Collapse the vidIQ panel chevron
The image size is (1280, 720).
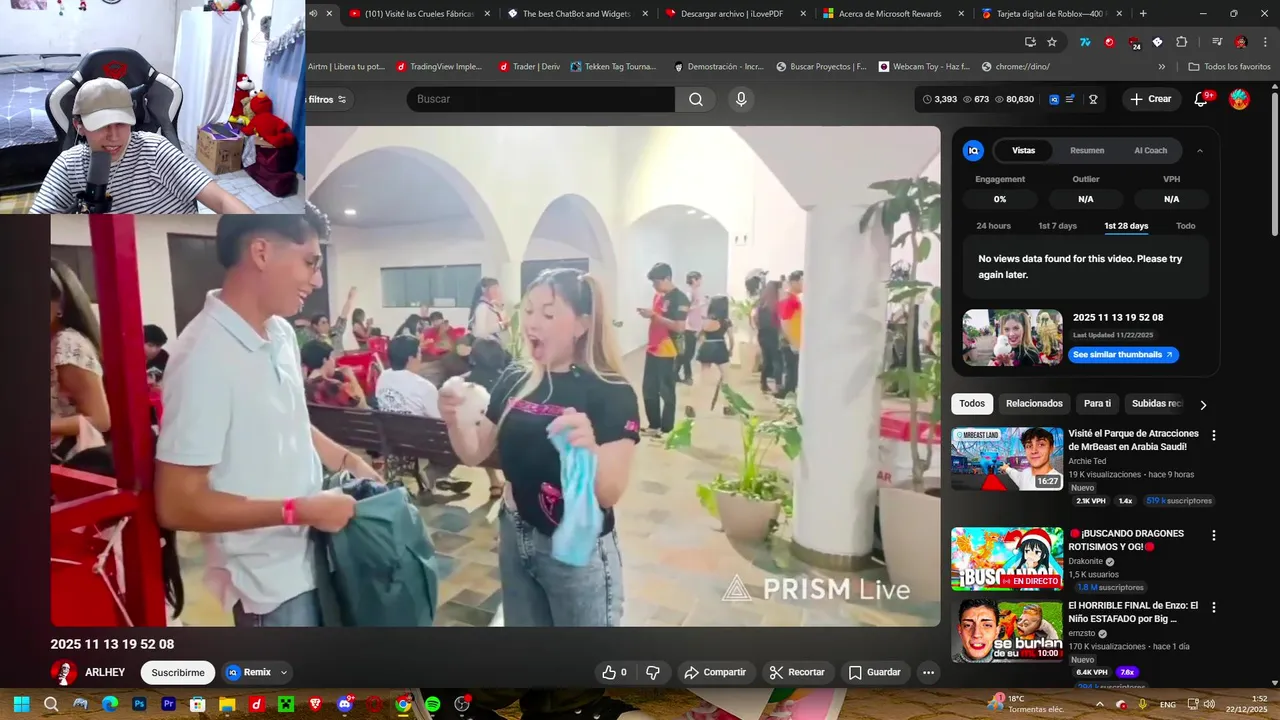tap(1200, 150)
